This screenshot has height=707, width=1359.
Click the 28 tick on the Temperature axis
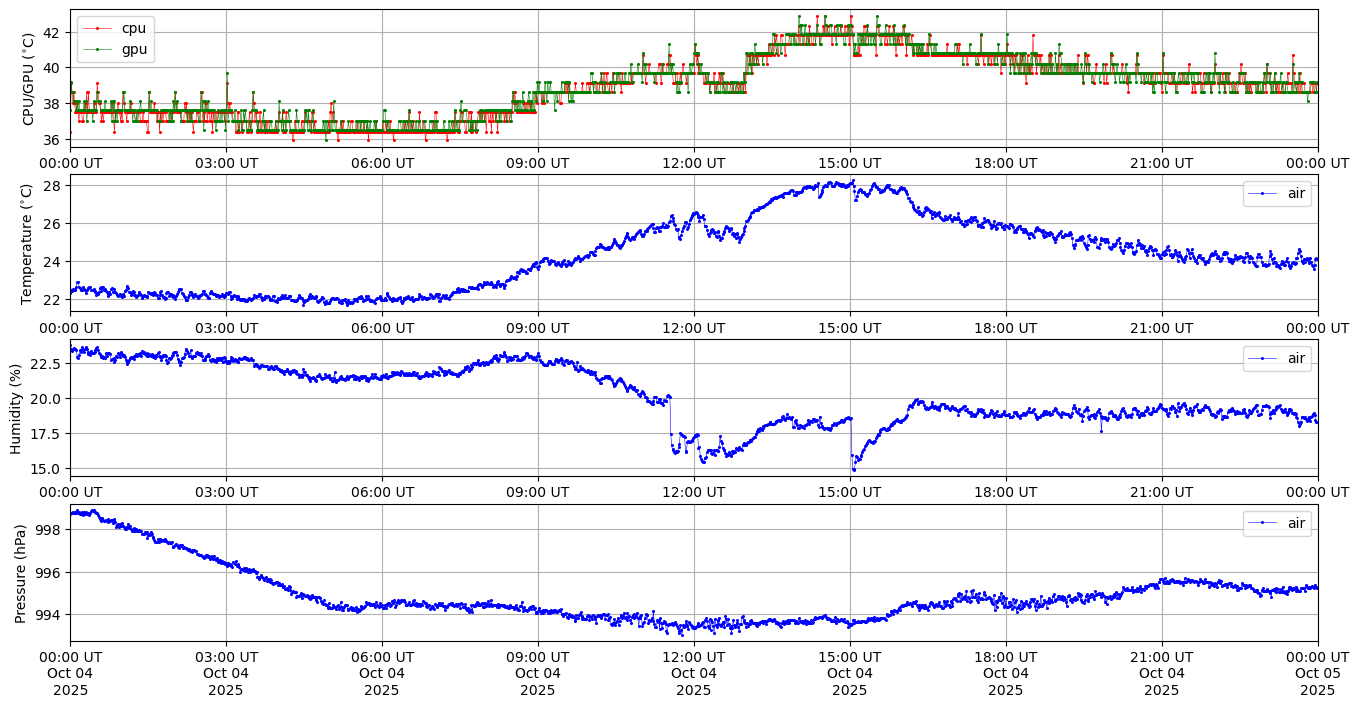54,186
